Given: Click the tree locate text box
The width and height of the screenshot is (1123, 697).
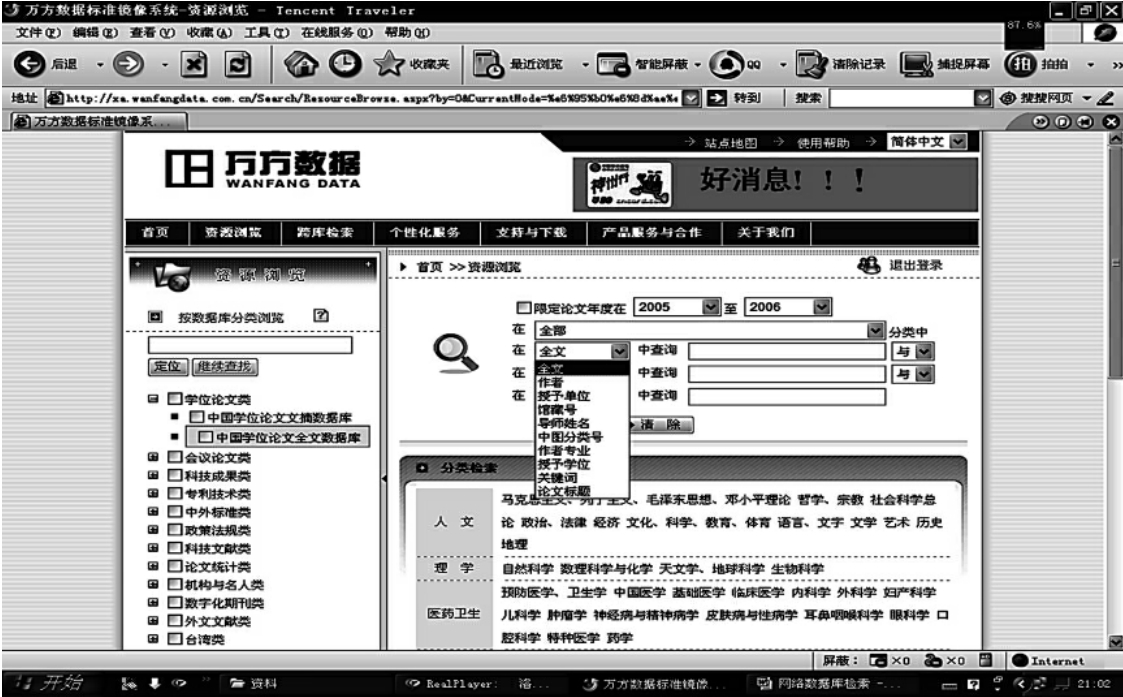Looking at the screenshot, I should pos(250,345).
